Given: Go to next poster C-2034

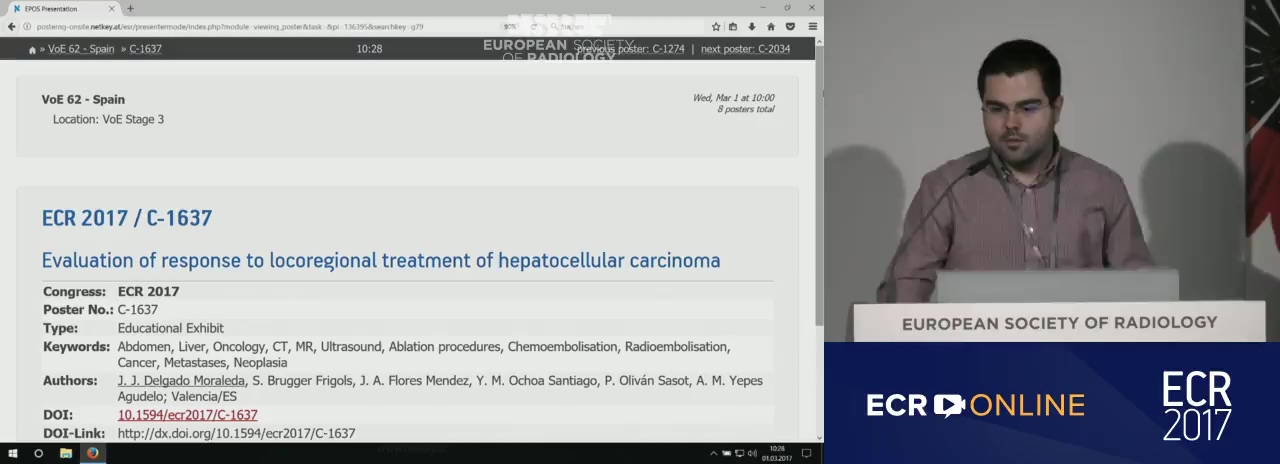Looking at the screenshot, I should pyautogui.click(x=745, y=48).
